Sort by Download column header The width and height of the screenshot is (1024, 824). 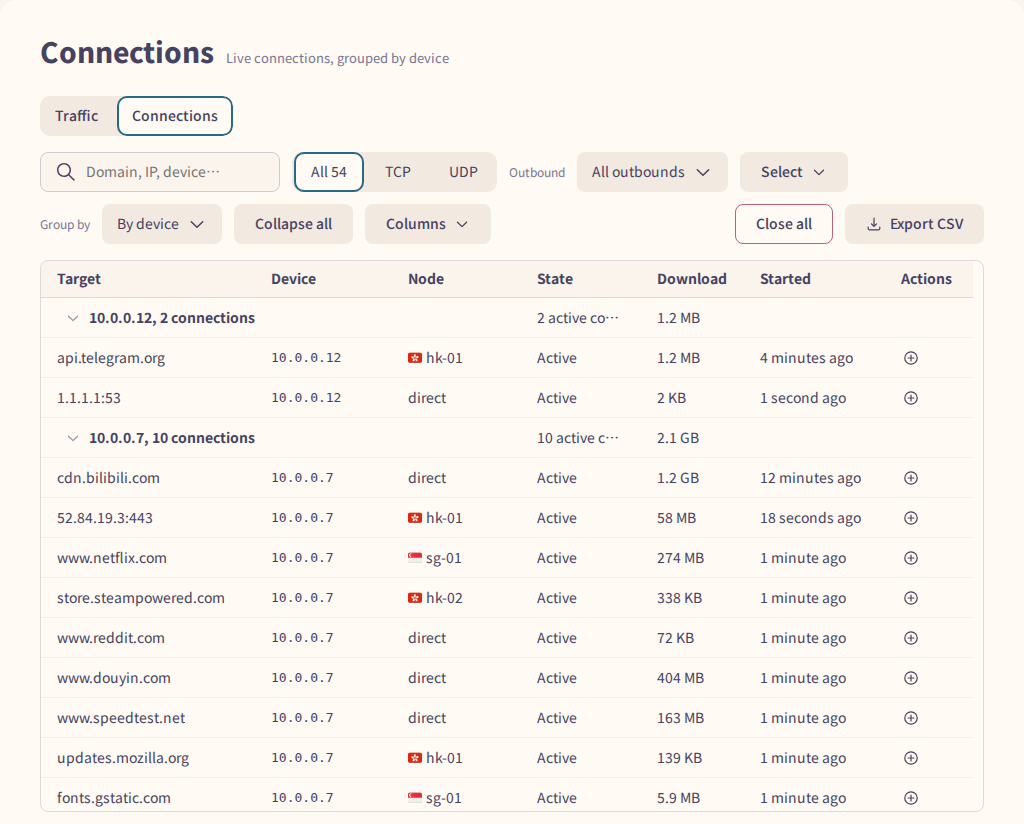(x=692, y=279)
